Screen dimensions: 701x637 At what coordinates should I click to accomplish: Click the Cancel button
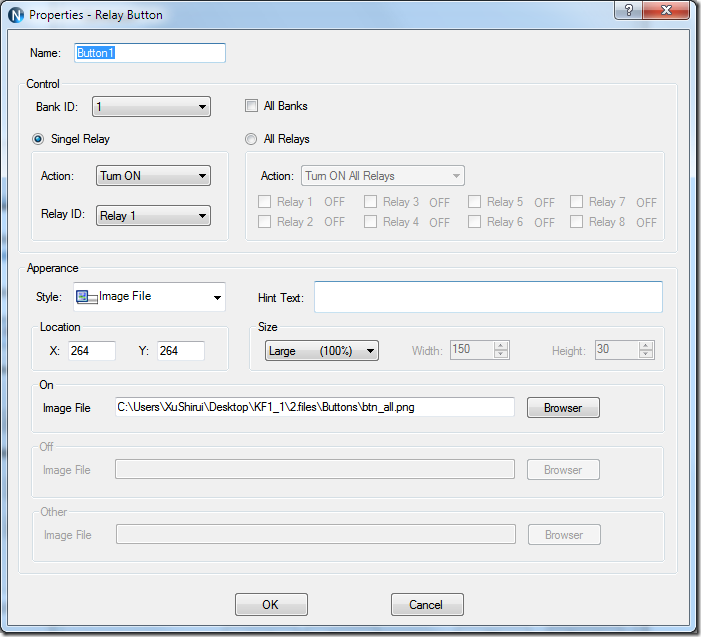[427, 605]
